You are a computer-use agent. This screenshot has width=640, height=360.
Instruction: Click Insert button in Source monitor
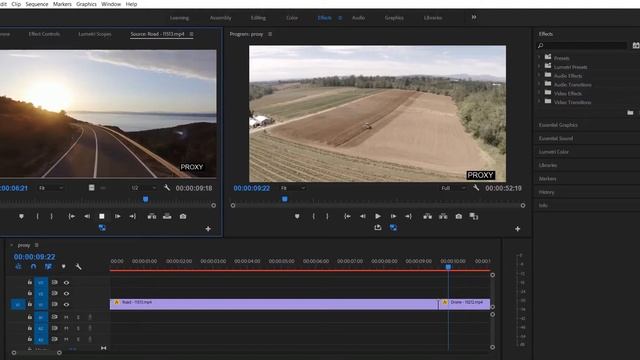click(x=152, y=216)
